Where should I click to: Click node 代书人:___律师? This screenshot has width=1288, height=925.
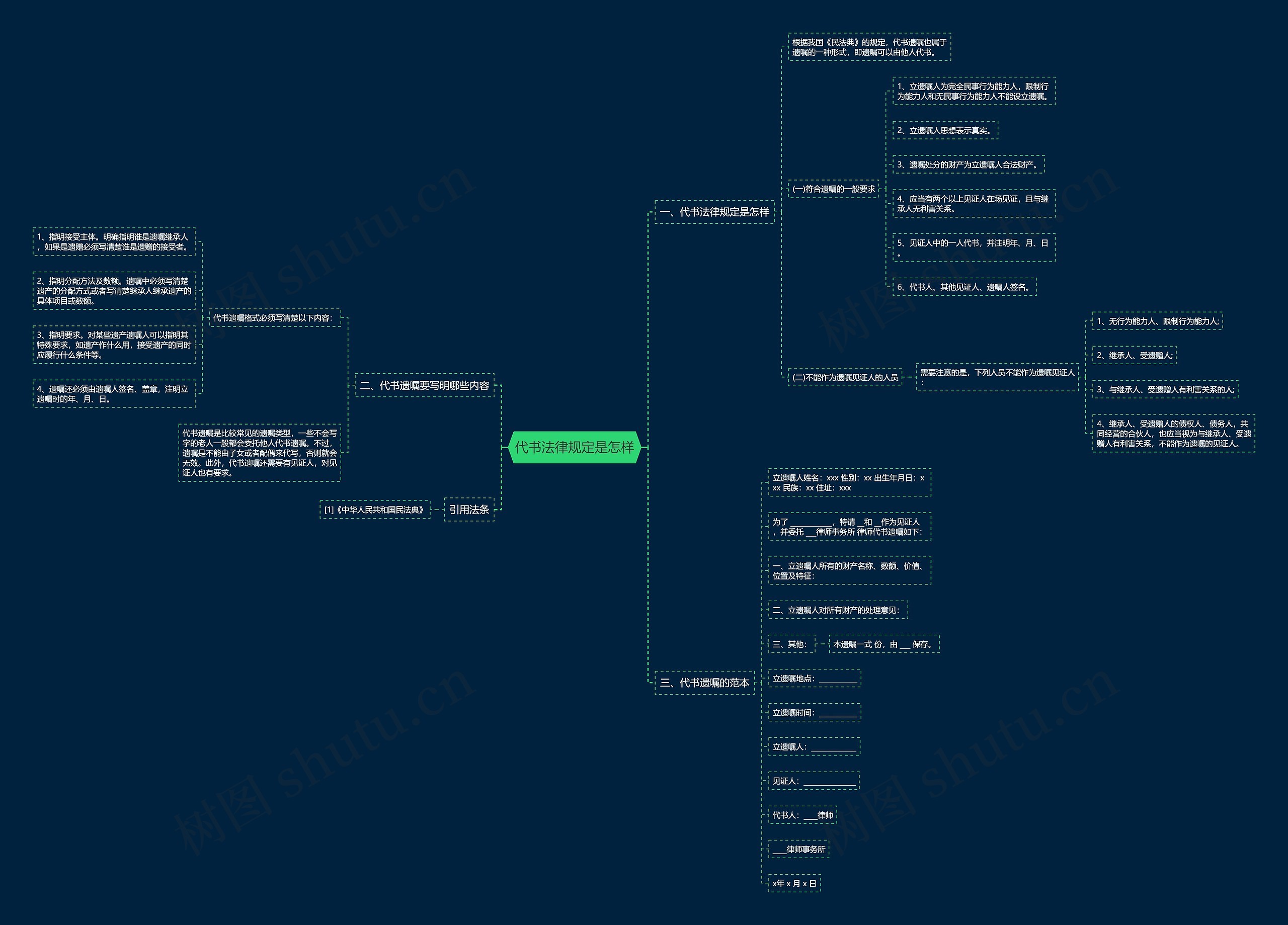tap(802, 815)
